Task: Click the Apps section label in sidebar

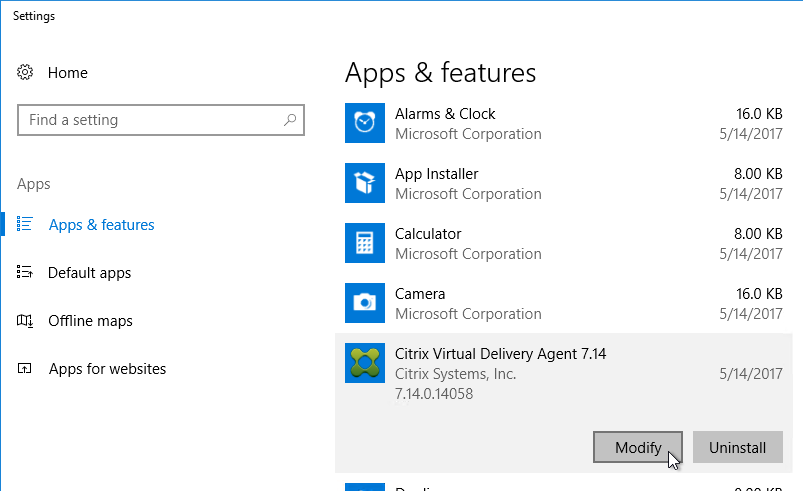Action: coord(34,184)
